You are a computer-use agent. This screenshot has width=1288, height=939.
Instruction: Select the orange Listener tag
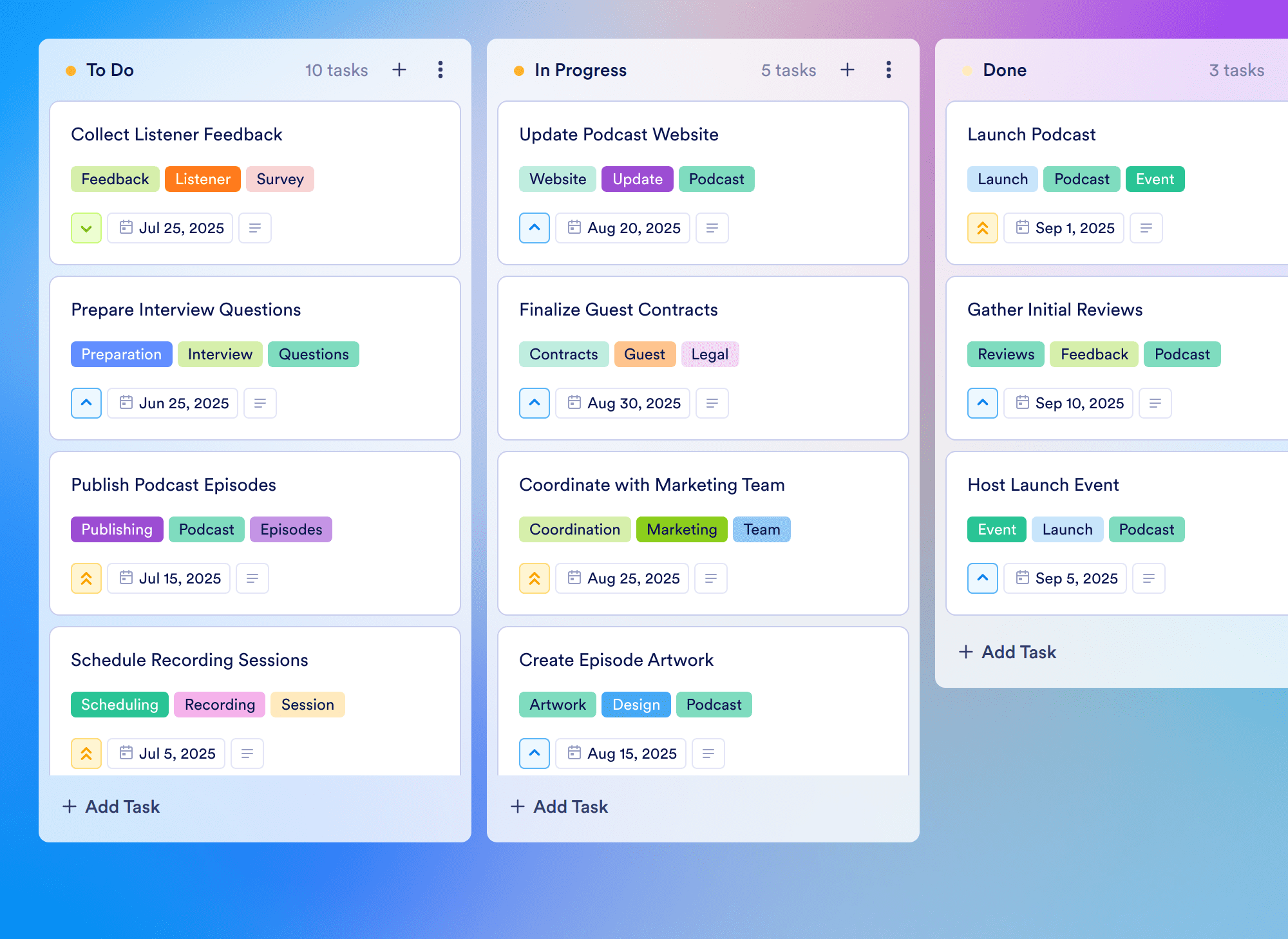(x=203, y=179)
